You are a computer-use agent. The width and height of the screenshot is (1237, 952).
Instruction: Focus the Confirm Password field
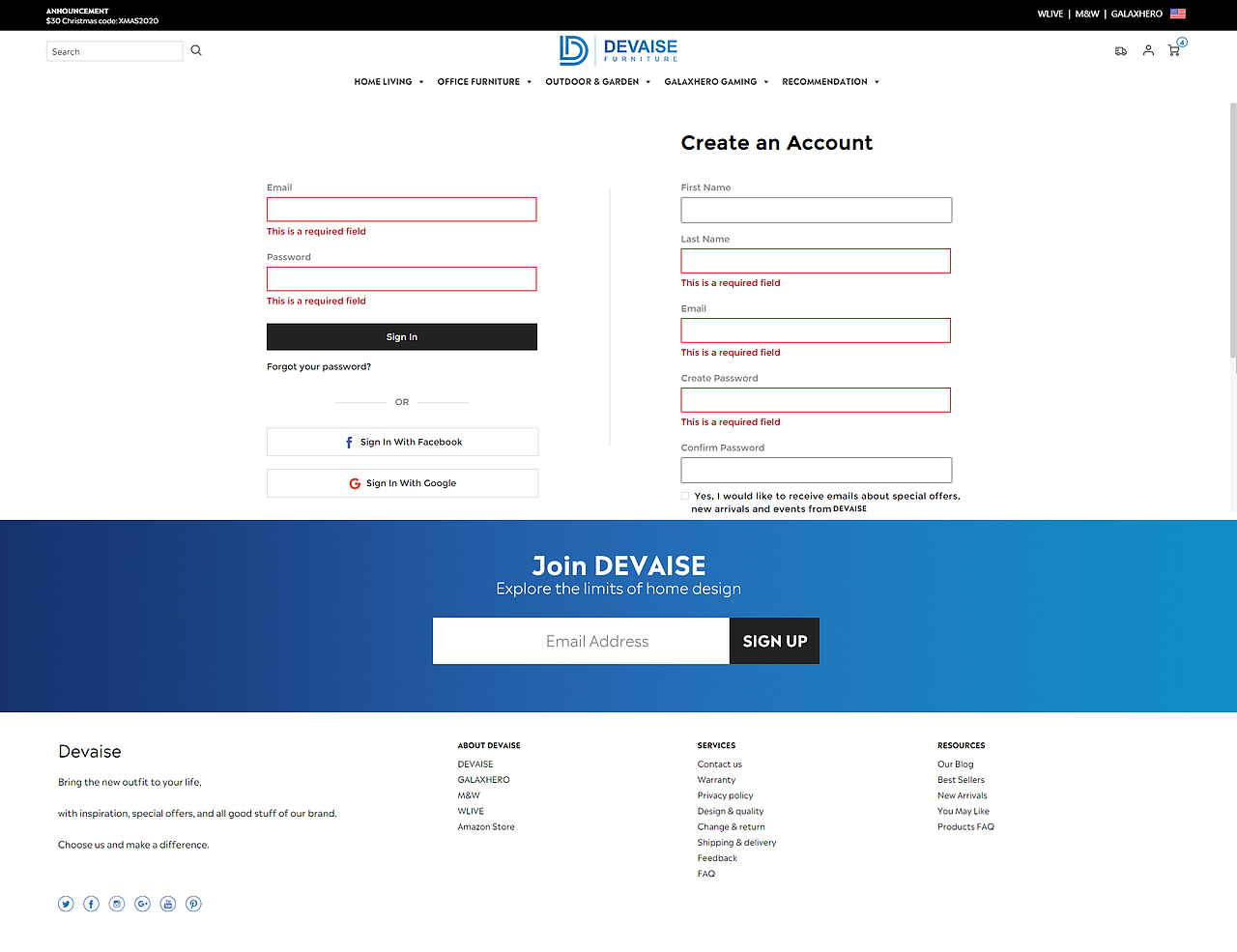817,470
